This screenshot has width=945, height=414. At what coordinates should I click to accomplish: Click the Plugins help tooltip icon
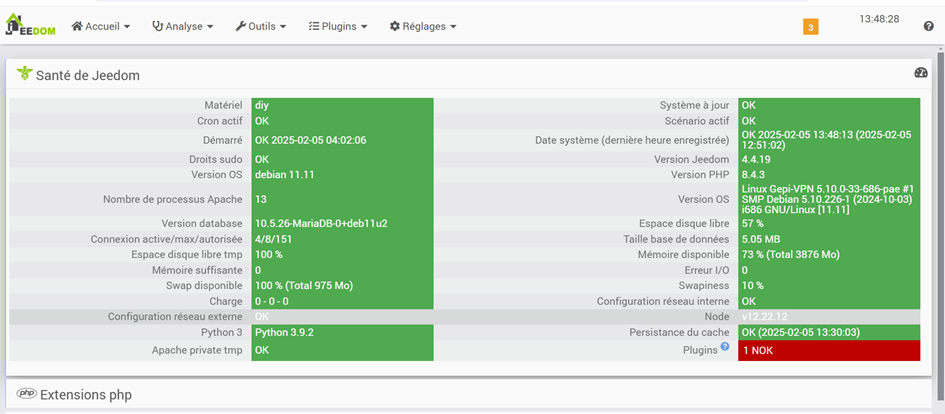click(725, 347)
